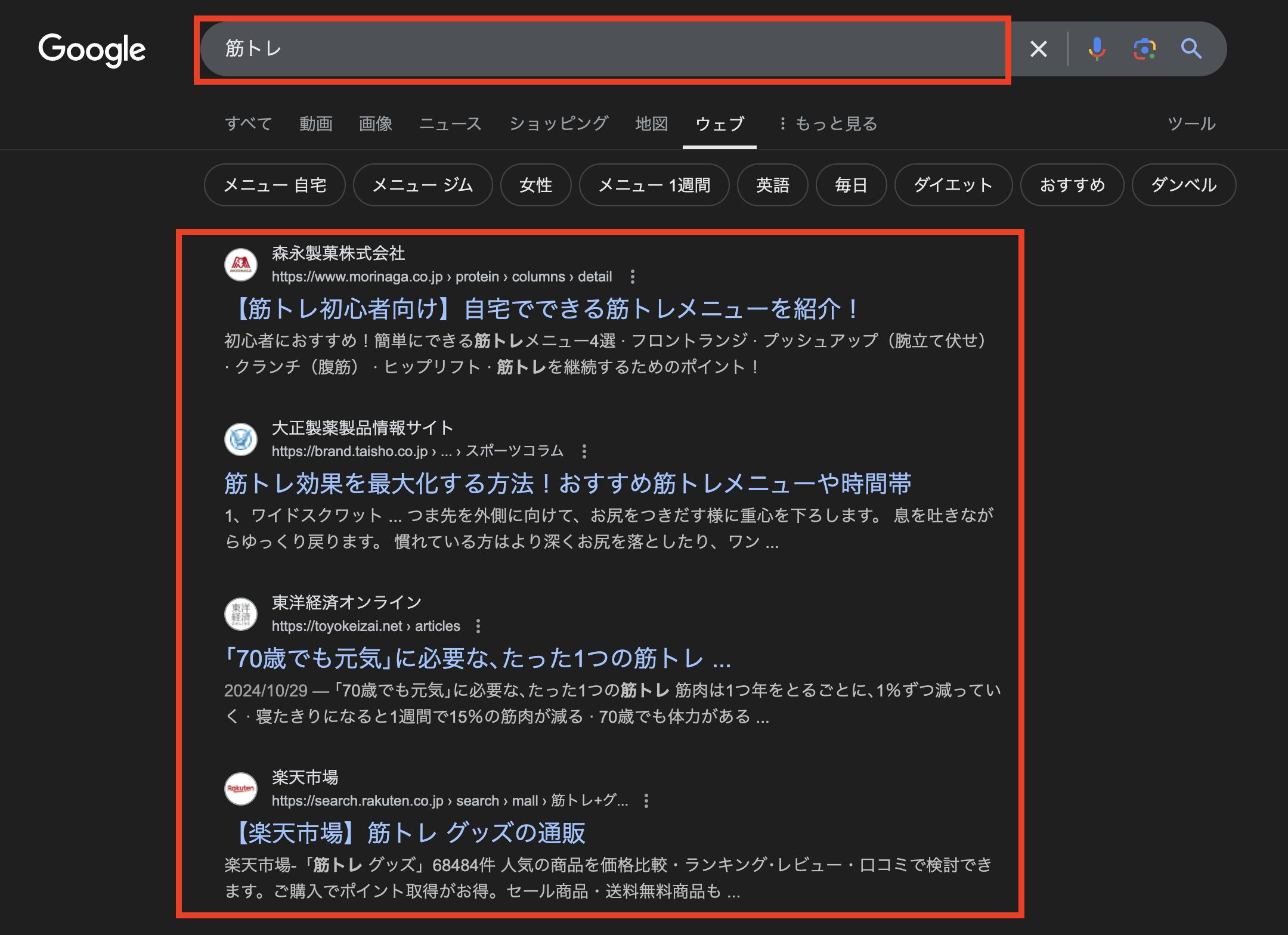Switch to the 動画 tab
This screenshot has height=935, width=1288.
[316, 123]
